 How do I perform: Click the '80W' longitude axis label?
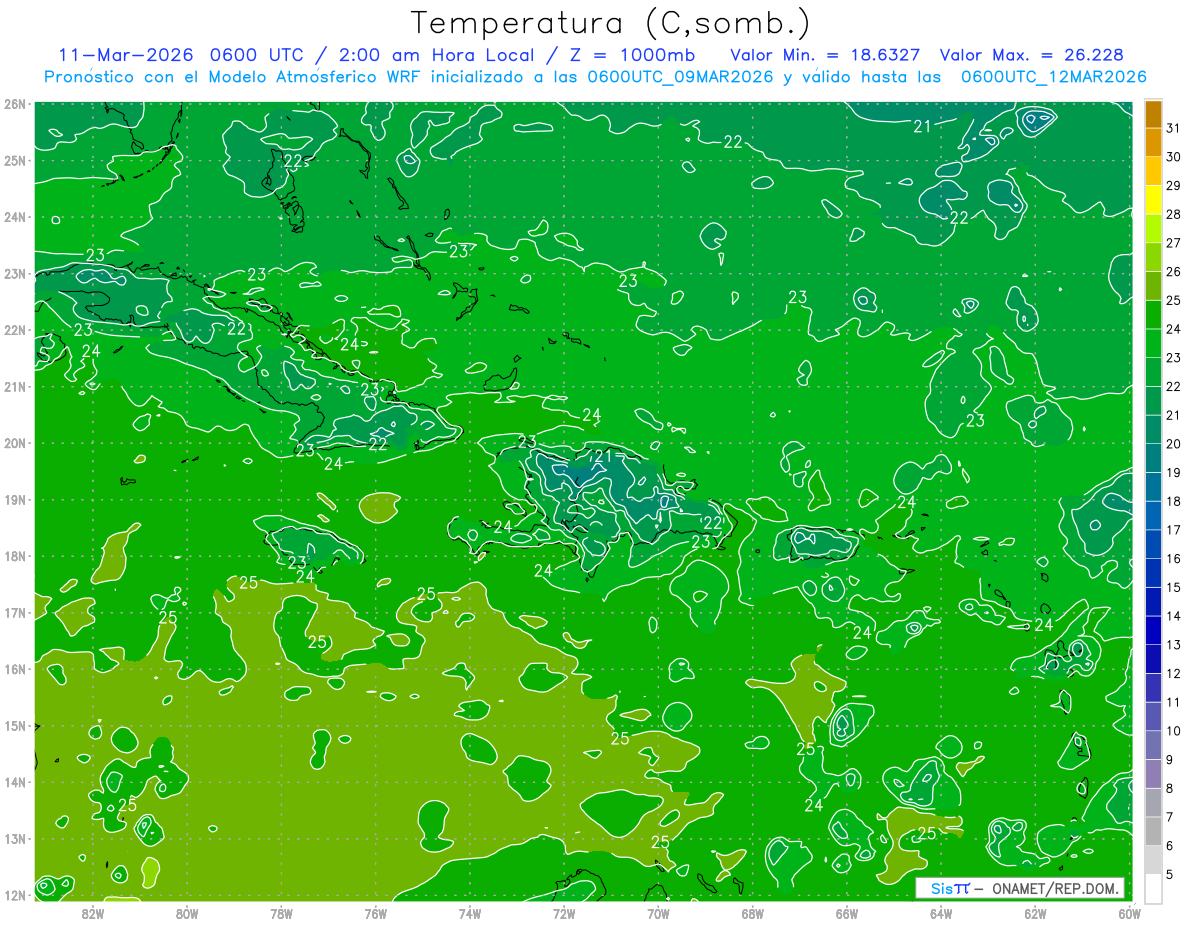click(x=187, y=913)
